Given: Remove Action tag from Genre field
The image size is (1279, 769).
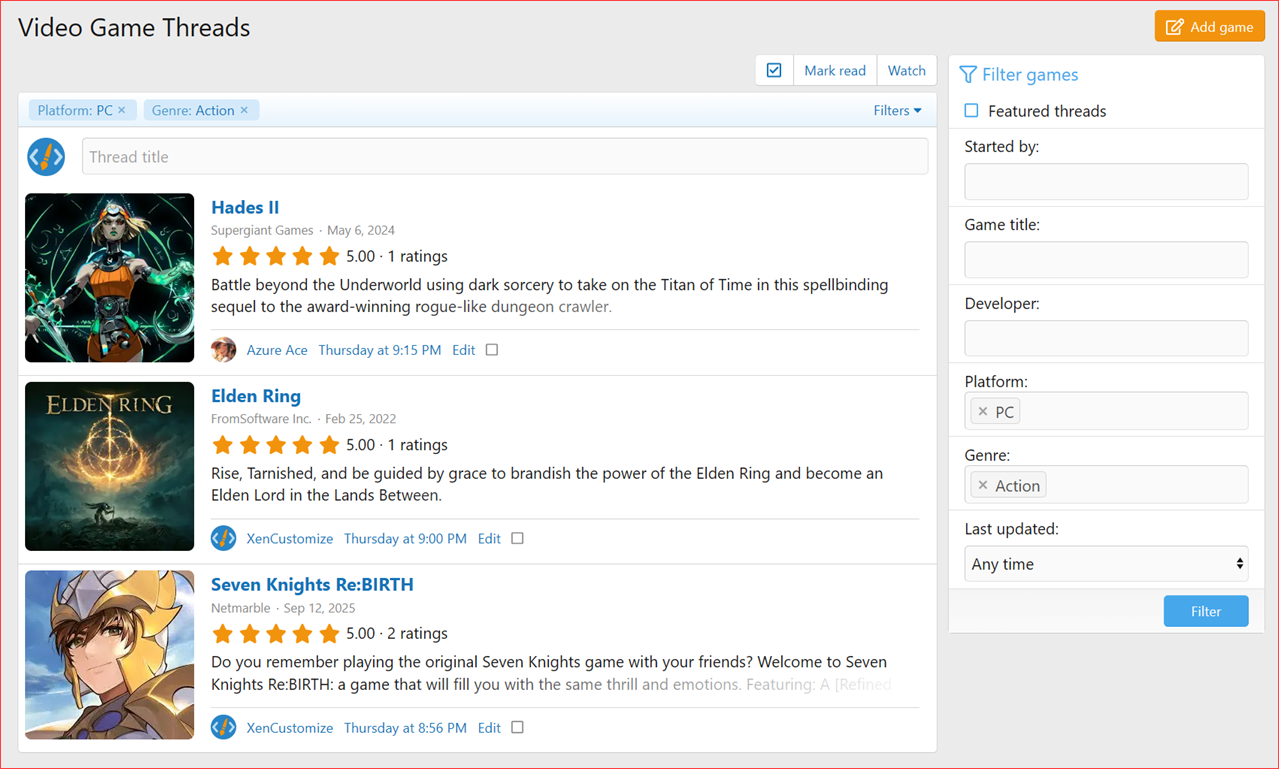Looking at the screenshot, I should coord(982,485).
